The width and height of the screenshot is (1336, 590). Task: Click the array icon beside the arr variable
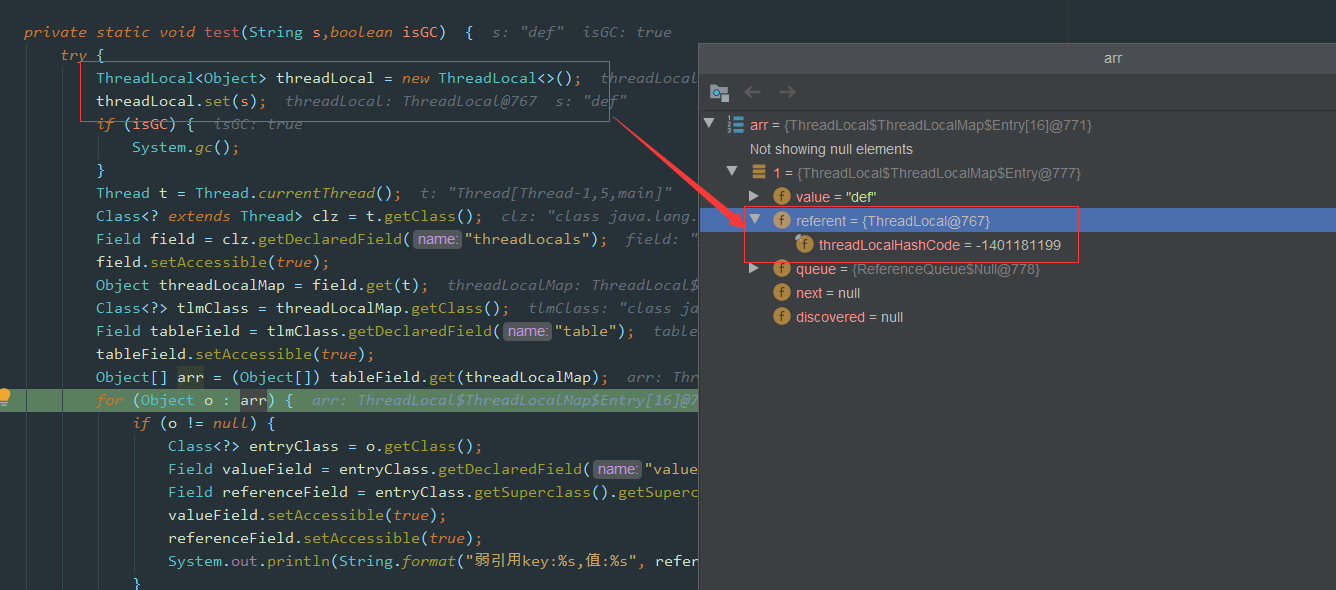pyautogui.click(x=736, y=125)
